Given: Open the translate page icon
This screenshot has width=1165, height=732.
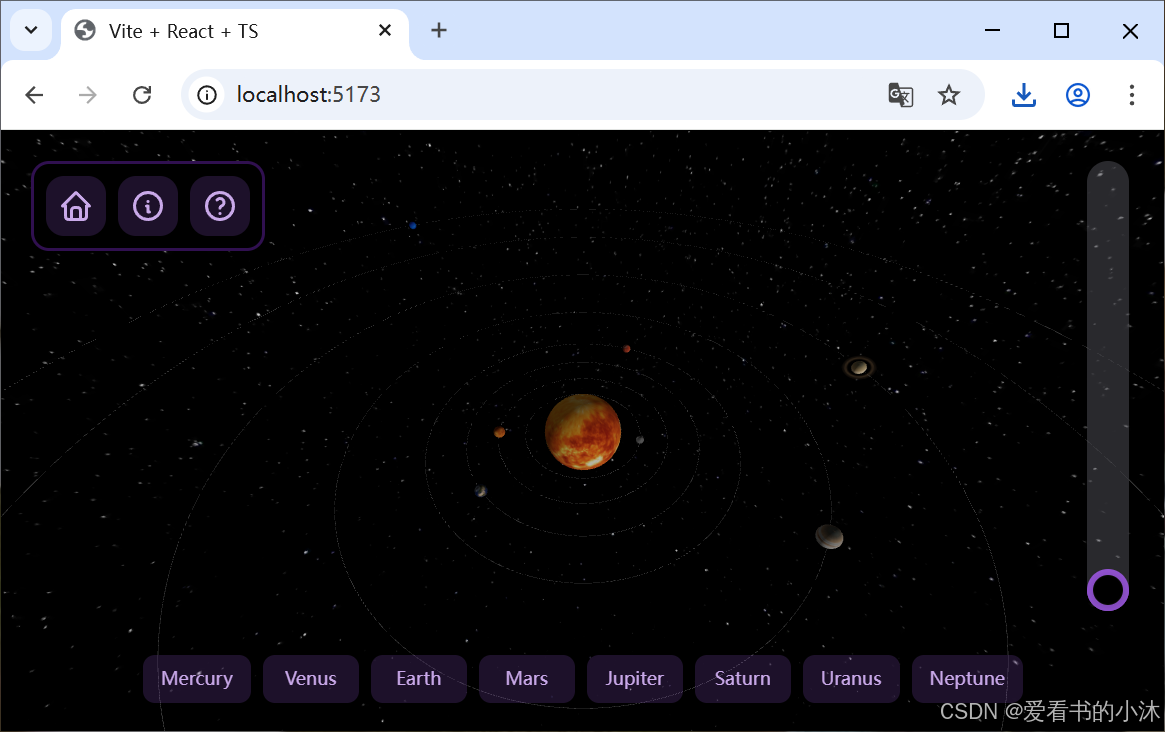Looking at the screenshot, I should (900, 95).
